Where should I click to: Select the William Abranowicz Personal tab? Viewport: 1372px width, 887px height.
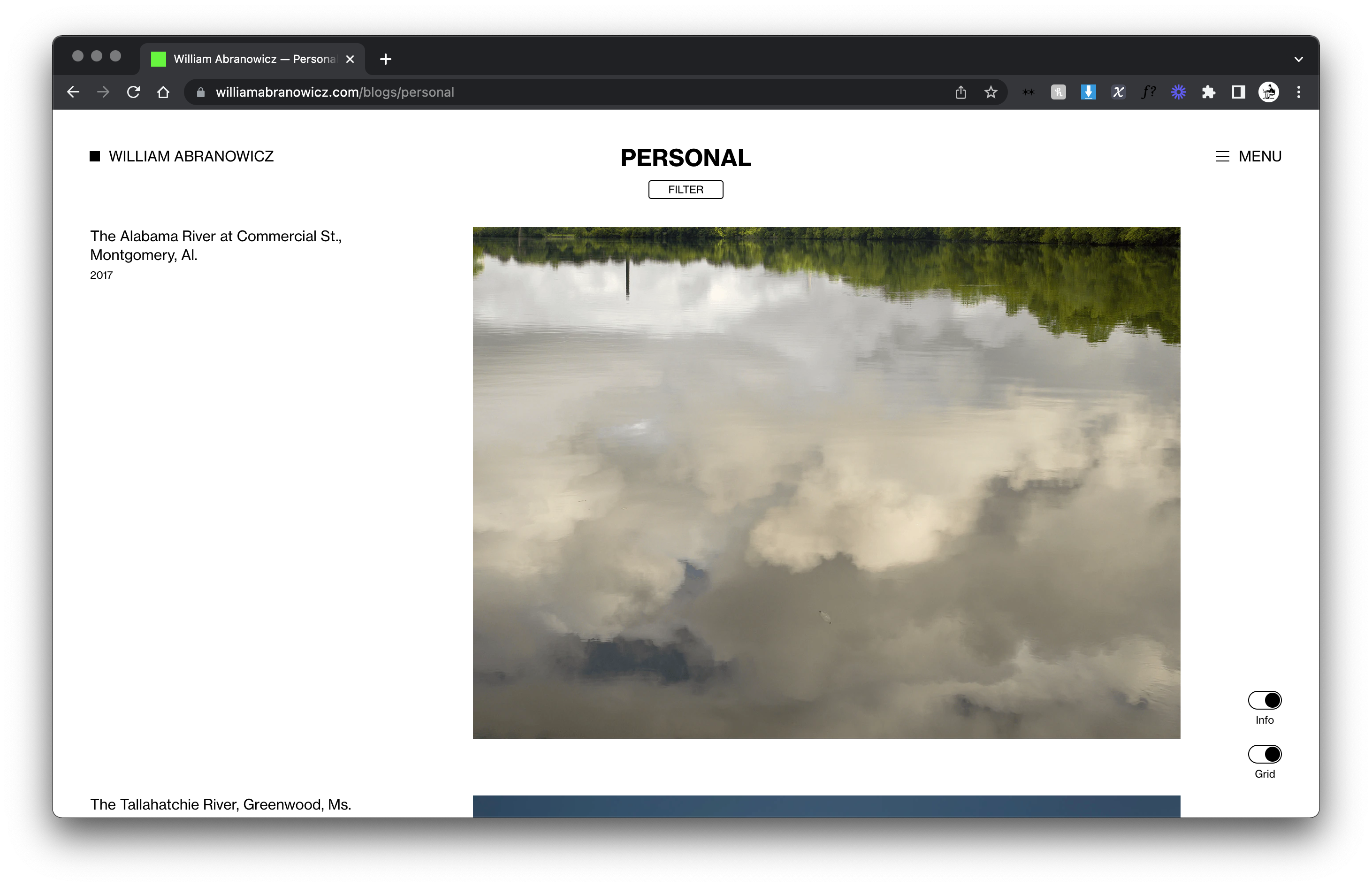(253, 59)
